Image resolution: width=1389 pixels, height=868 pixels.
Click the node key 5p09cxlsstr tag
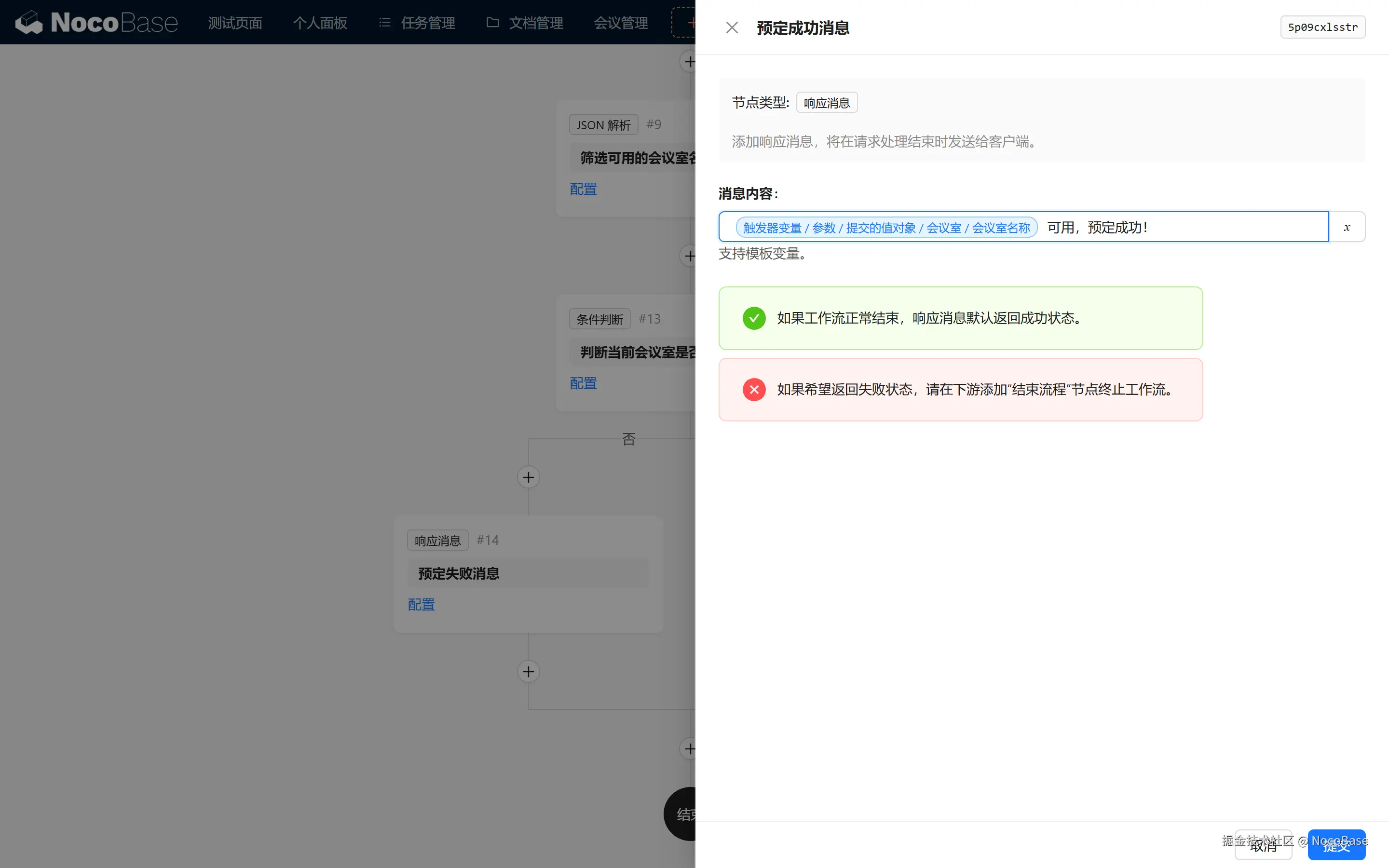pyautogui.click(x=1322, y=27)
